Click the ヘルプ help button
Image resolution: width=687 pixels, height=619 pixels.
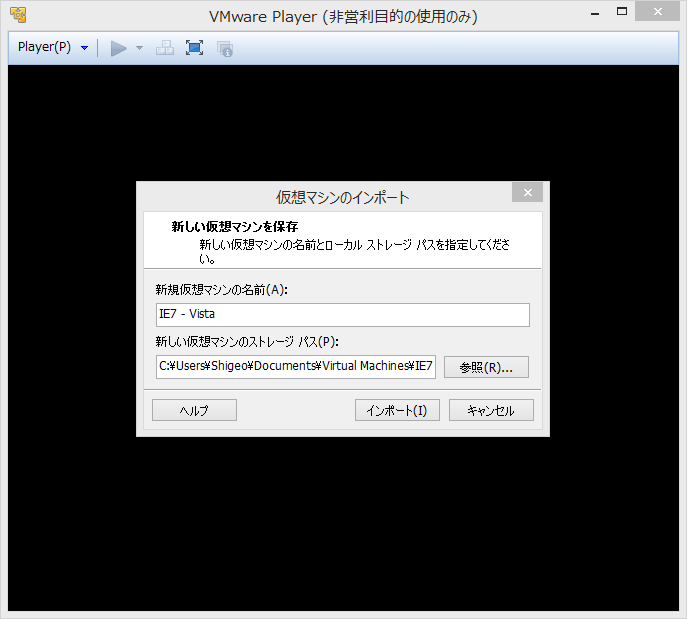pos(195,410)
